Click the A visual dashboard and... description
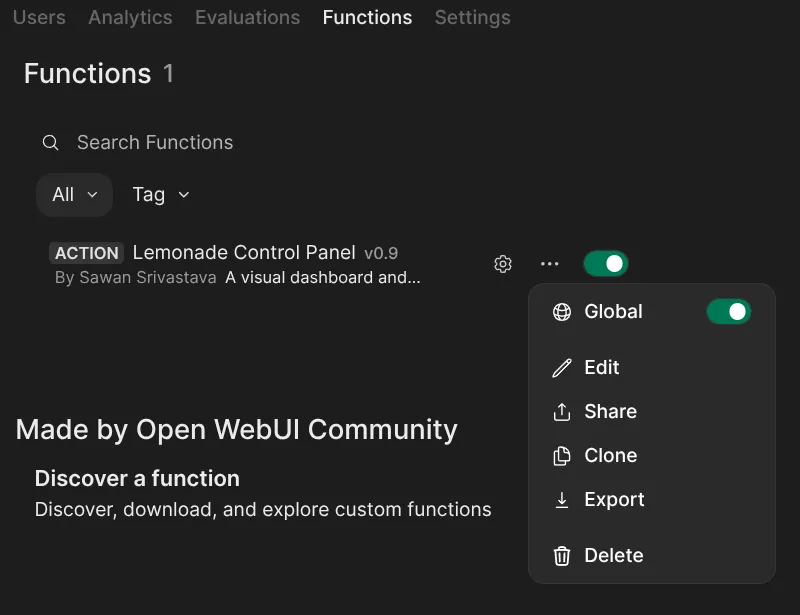The image size is (800, 615). (323, 278)
